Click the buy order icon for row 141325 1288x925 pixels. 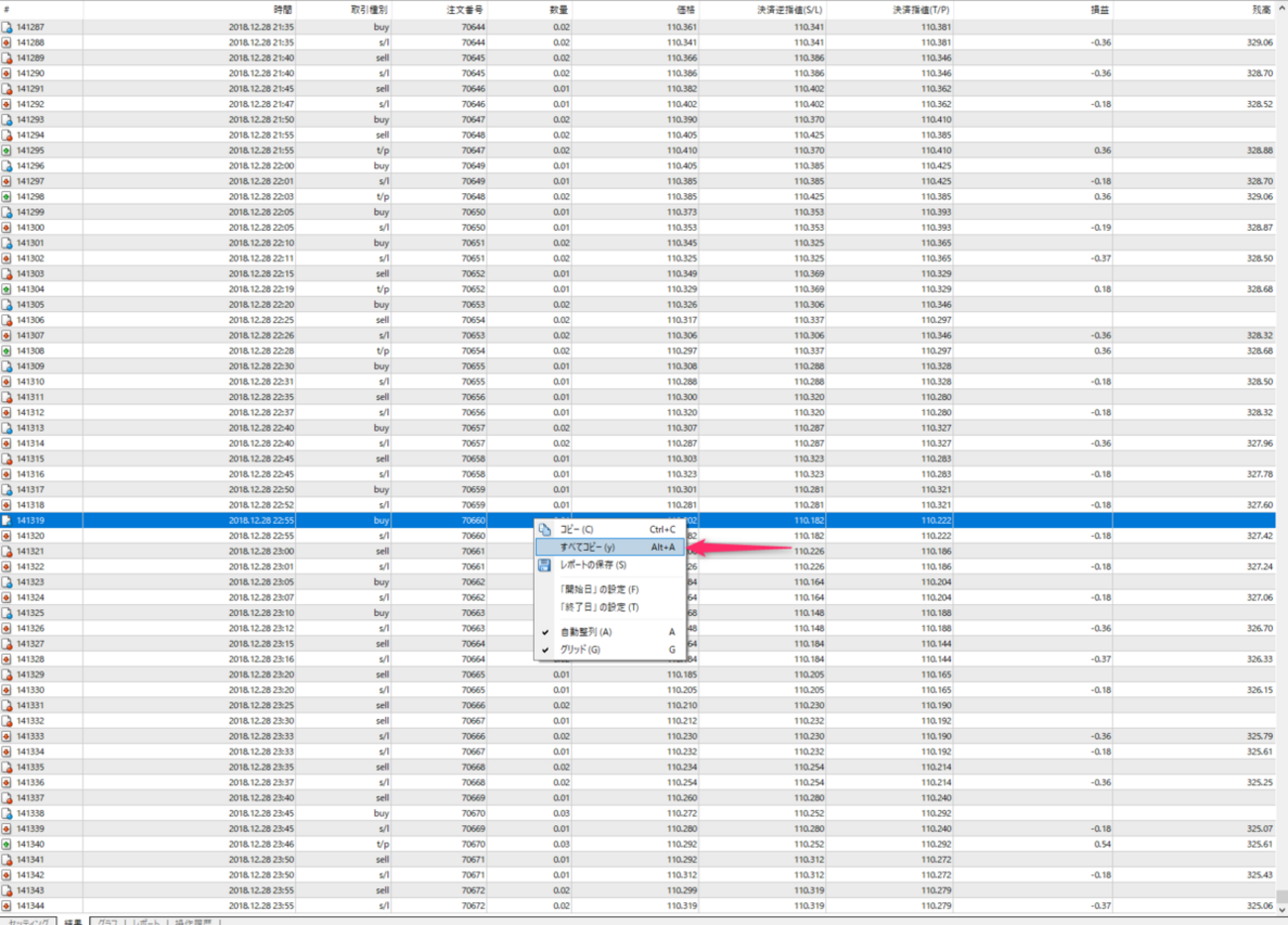7,613
